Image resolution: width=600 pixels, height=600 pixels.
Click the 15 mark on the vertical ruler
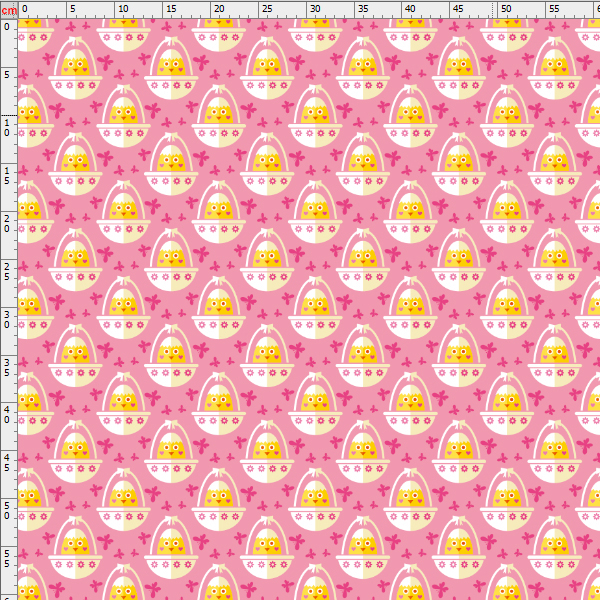coord(7,176)
